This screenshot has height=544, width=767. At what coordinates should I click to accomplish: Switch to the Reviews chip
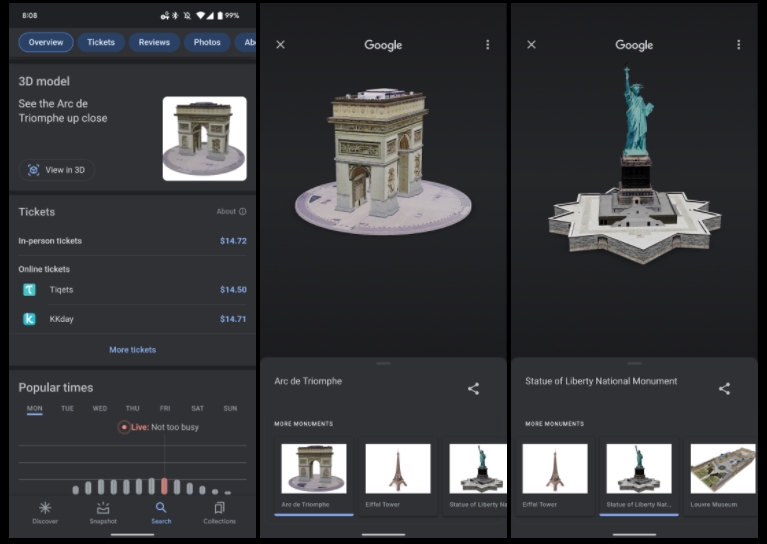click(154, 42)
